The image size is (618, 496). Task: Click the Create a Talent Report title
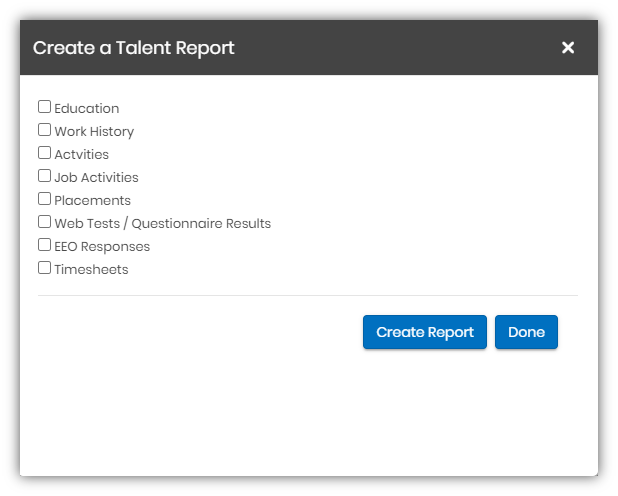(x=134, y=47)
